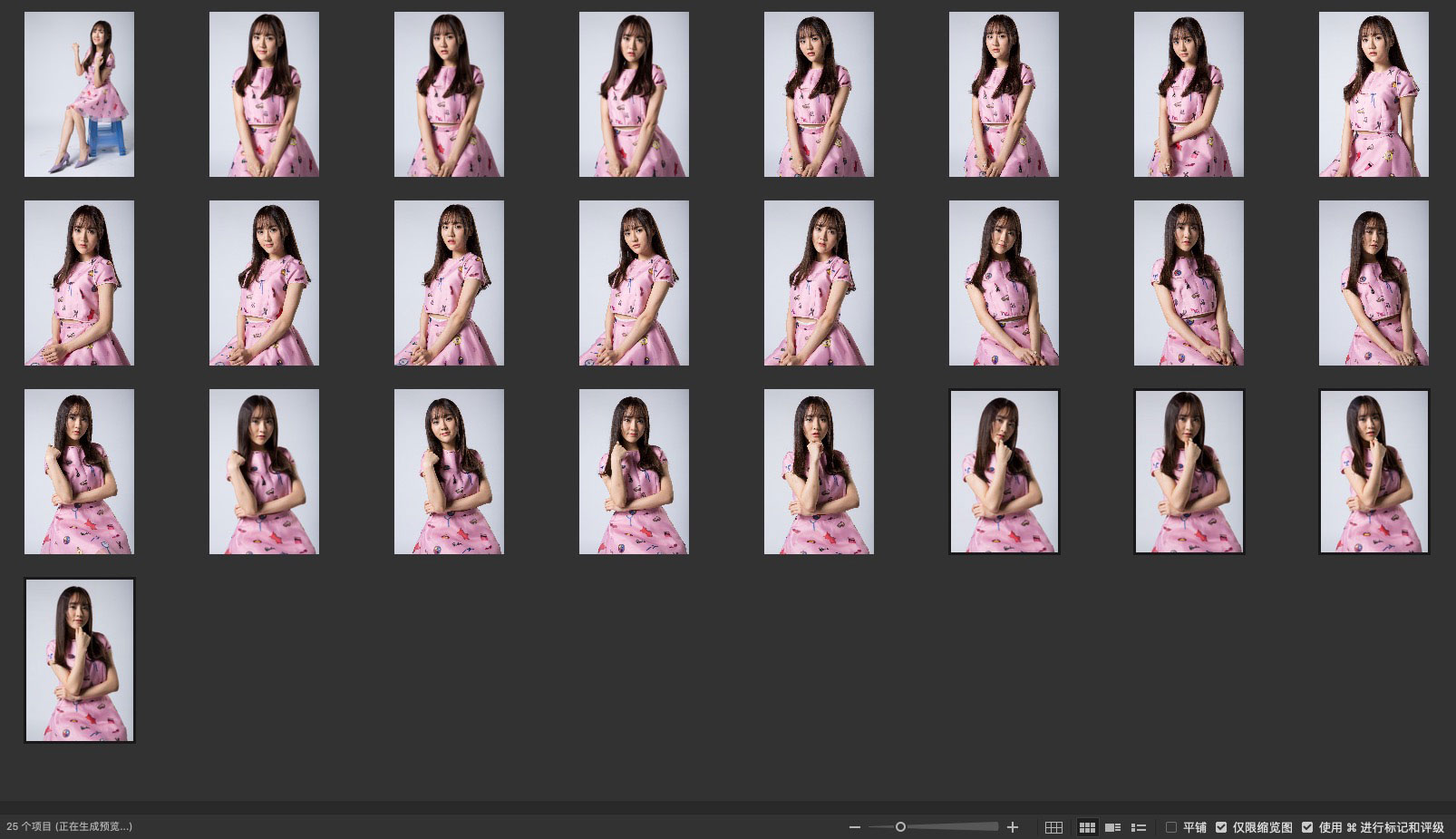Switch to list view mode icon
Image resolution: width=1456 pixels, height=839 pixels.
click(1139, 827)
